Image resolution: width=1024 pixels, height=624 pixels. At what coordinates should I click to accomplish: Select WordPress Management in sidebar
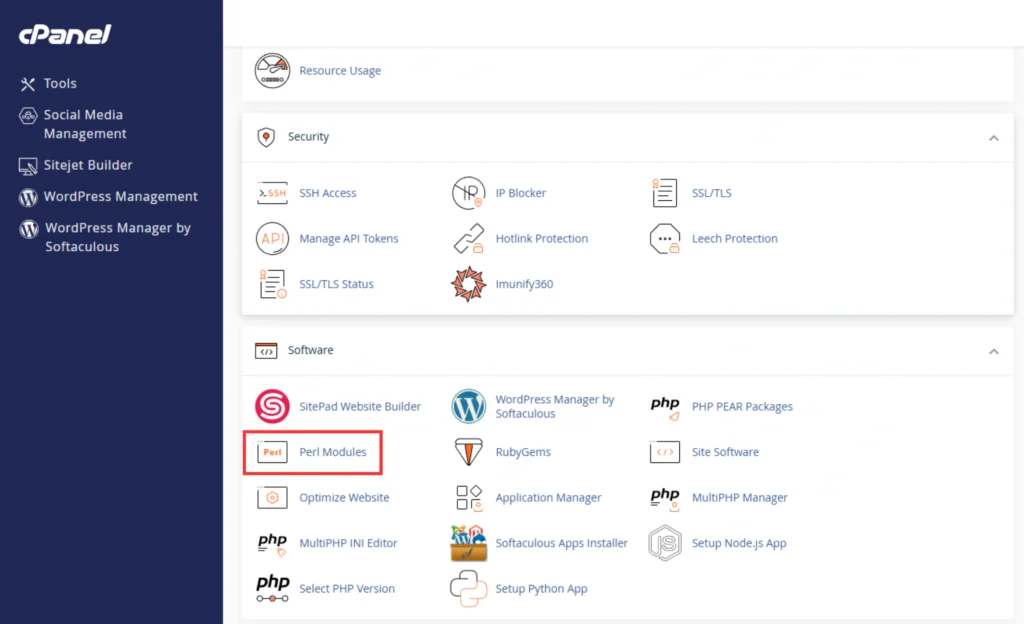coord(121,196)
